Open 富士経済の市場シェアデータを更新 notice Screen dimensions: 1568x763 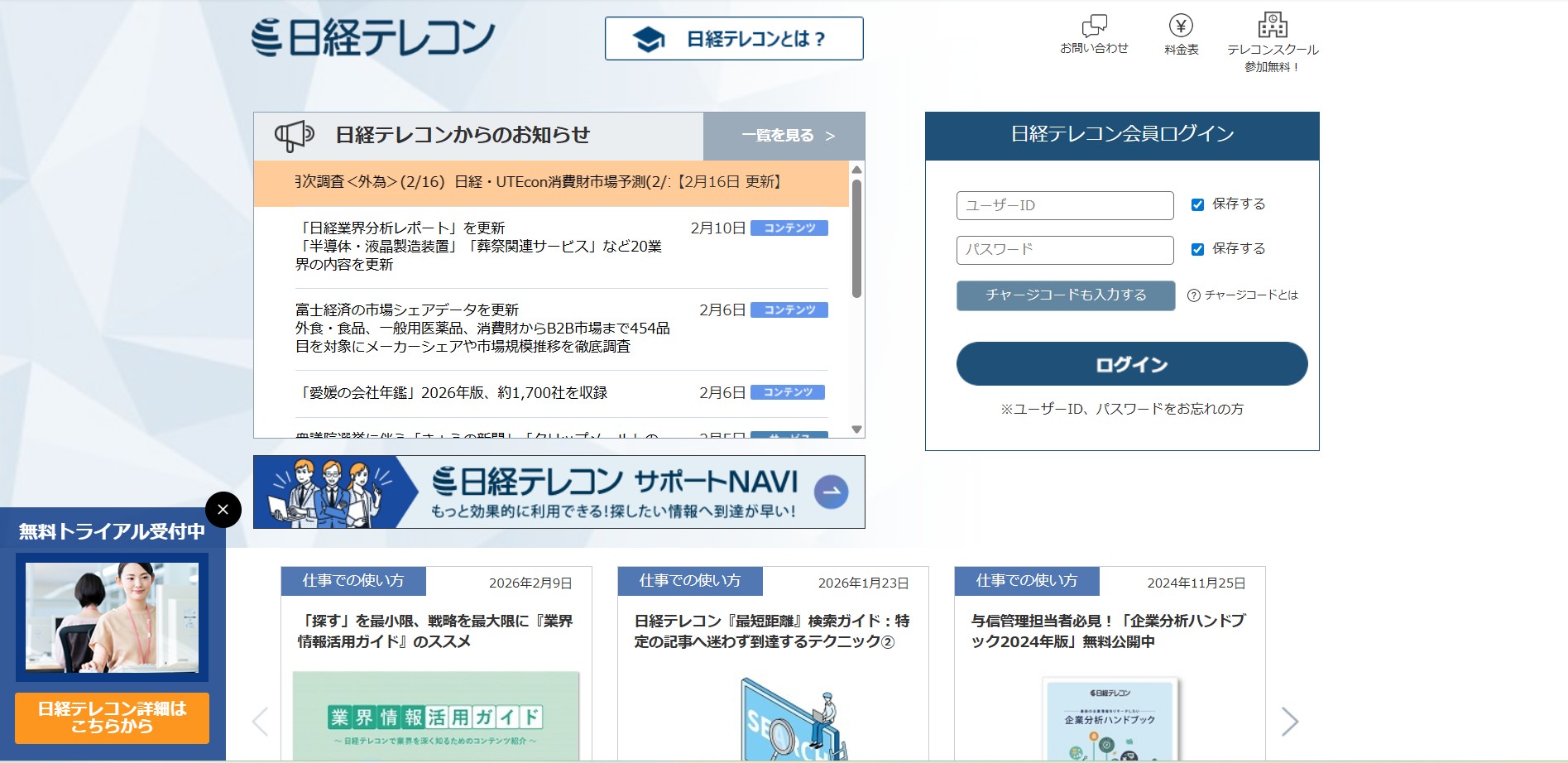[482, 329]
